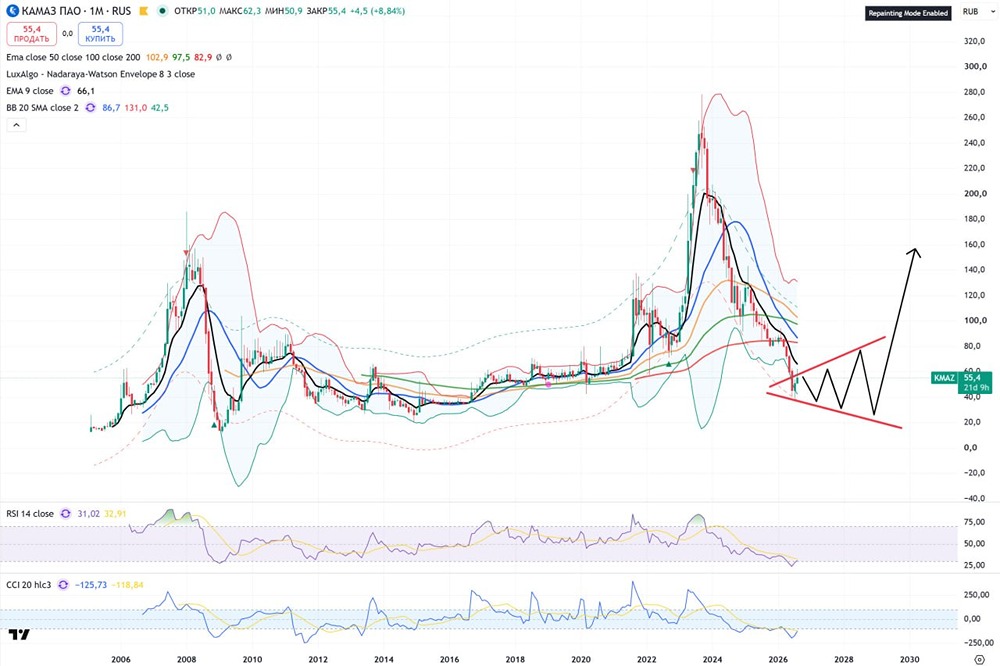Click the red 131,0 Bollinger upper value
The image size is (1000, 666).
pos(136,108)
